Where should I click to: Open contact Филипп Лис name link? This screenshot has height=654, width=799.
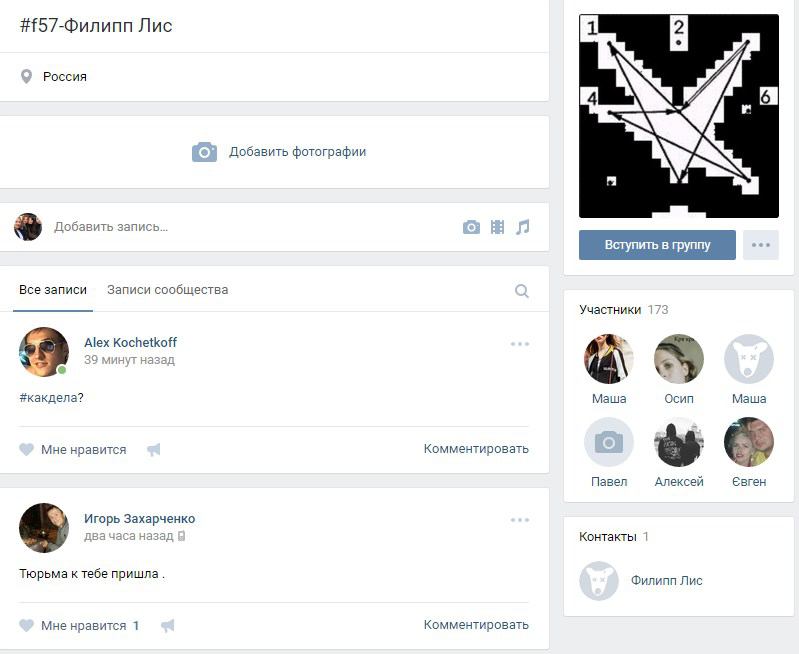coord(667,580)
